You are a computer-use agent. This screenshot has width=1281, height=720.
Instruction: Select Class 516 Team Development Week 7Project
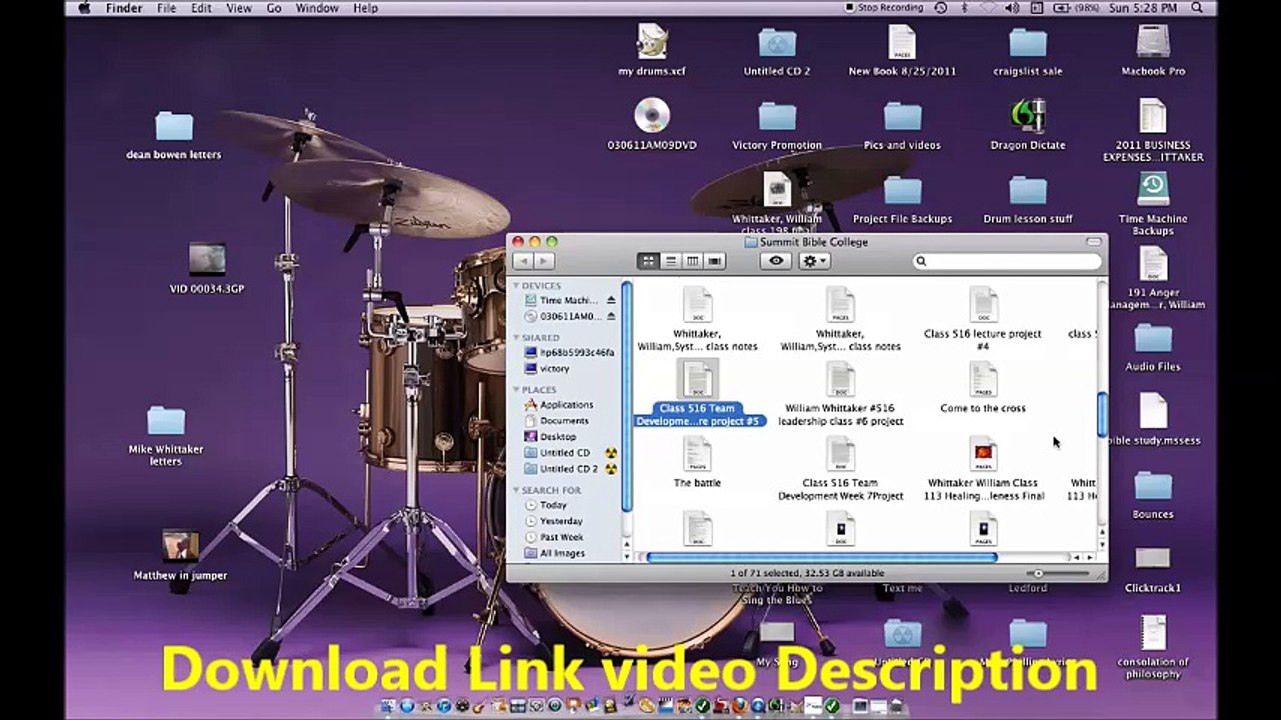(x=840, y=468)
